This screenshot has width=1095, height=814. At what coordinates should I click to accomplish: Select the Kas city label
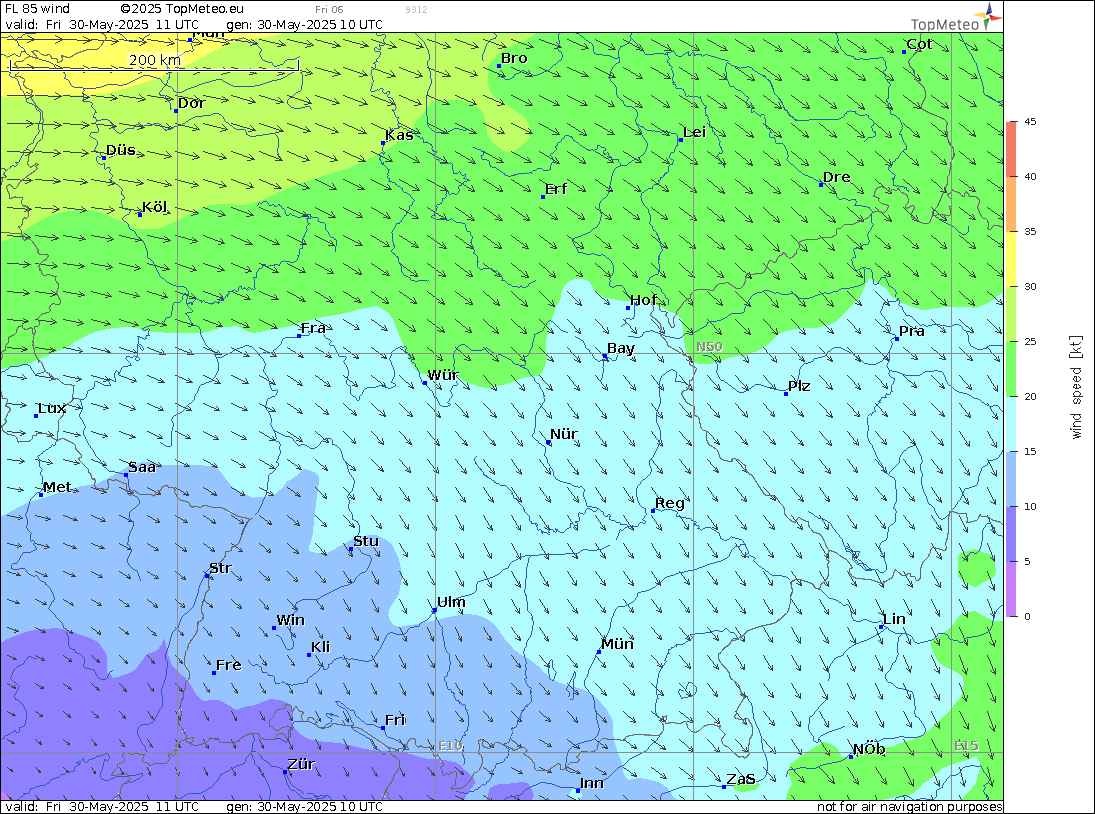(x=399, y=135)
